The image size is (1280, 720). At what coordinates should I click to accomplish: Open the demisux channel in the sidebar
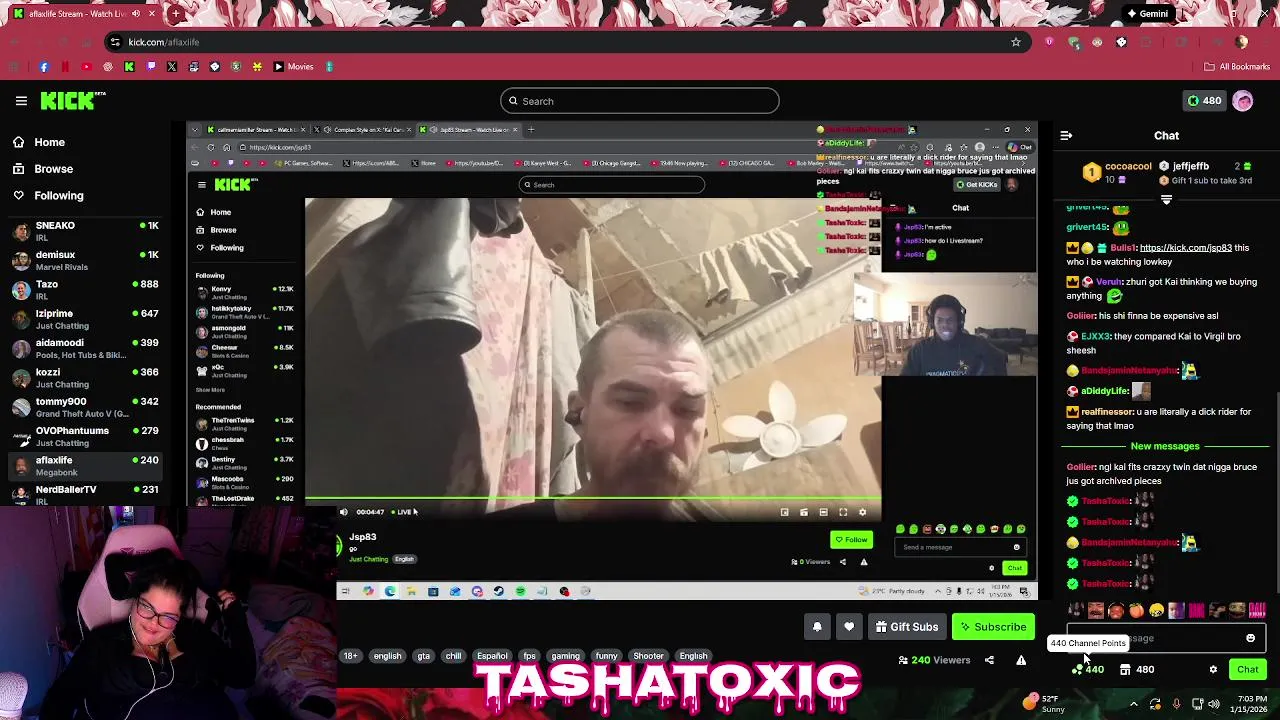click(85, 260)
